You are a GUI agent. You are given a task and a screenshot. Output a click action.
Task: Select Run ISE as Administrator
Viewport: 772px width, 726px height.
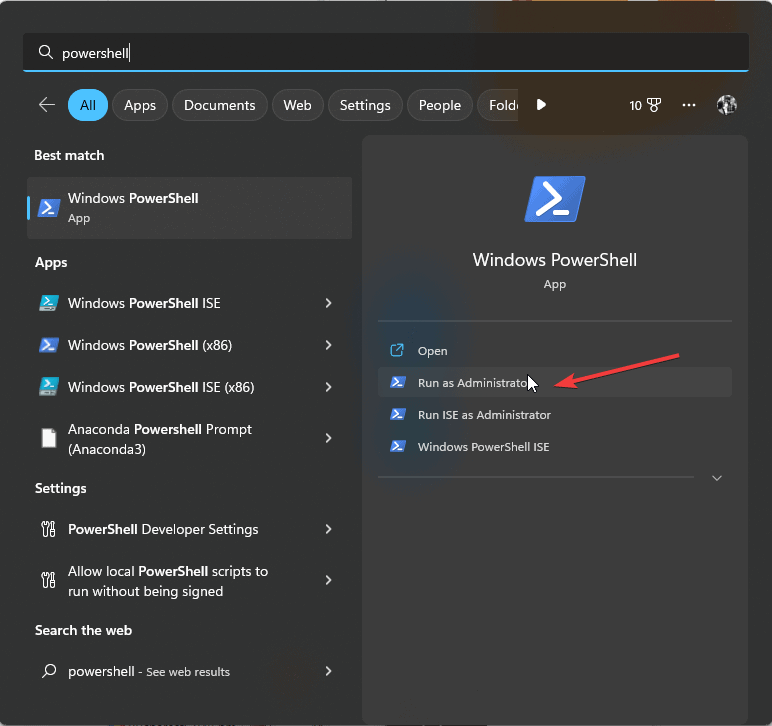pyautogui.click(x=483, y=415)
